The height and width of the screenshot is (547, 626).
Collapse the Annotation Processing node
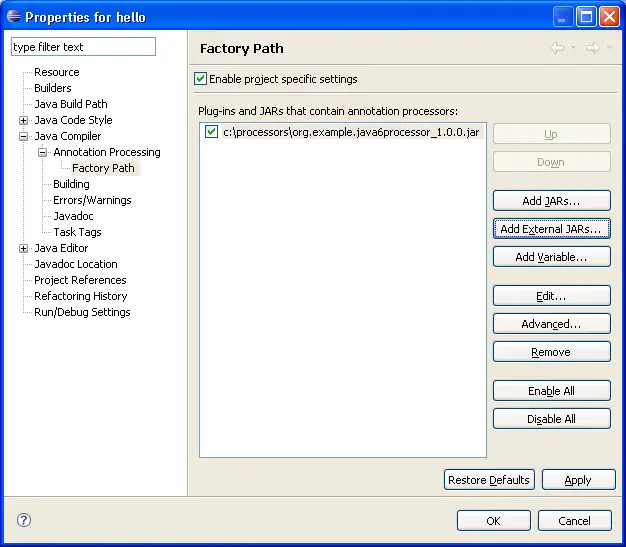[43, 152]
